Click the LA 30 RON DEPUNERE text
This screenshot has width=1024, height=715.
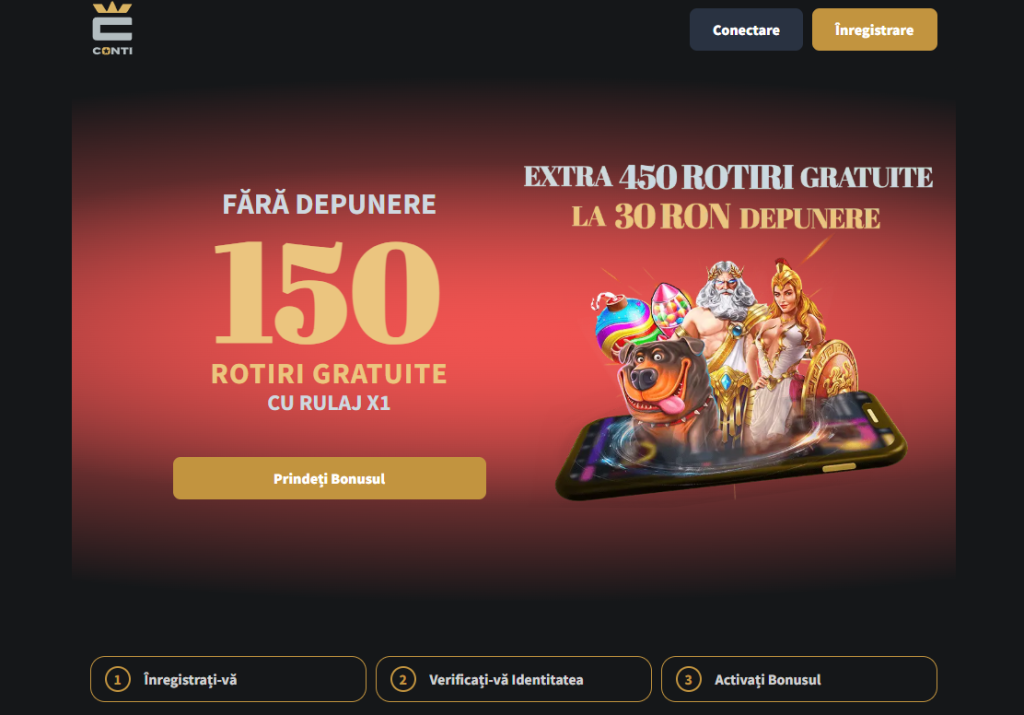pos(726,217)
